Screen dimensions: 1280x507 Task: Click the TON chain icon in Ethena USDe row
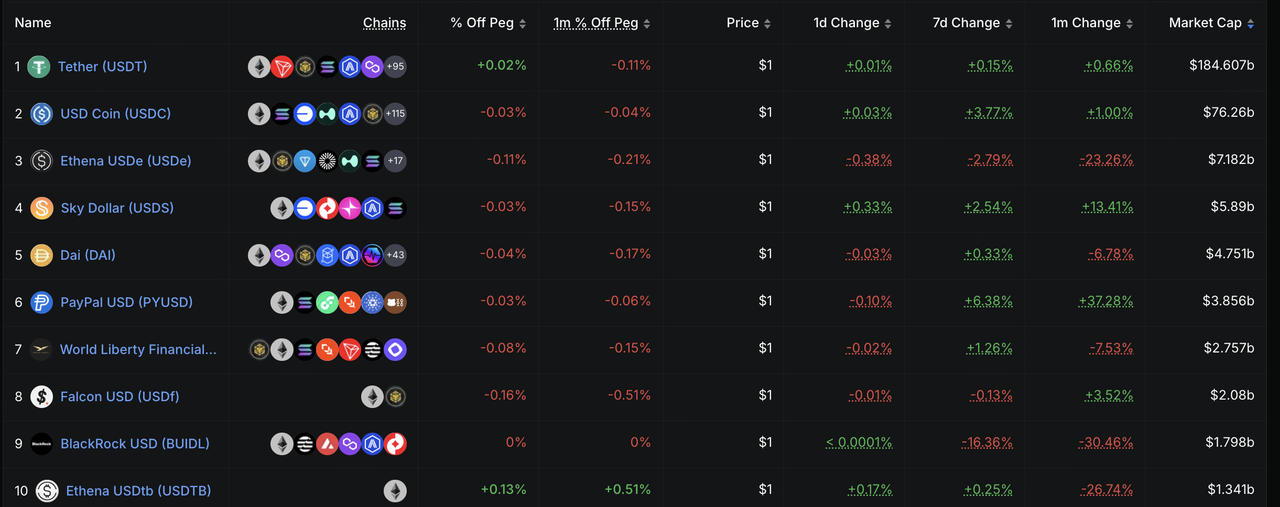(305, 161)
